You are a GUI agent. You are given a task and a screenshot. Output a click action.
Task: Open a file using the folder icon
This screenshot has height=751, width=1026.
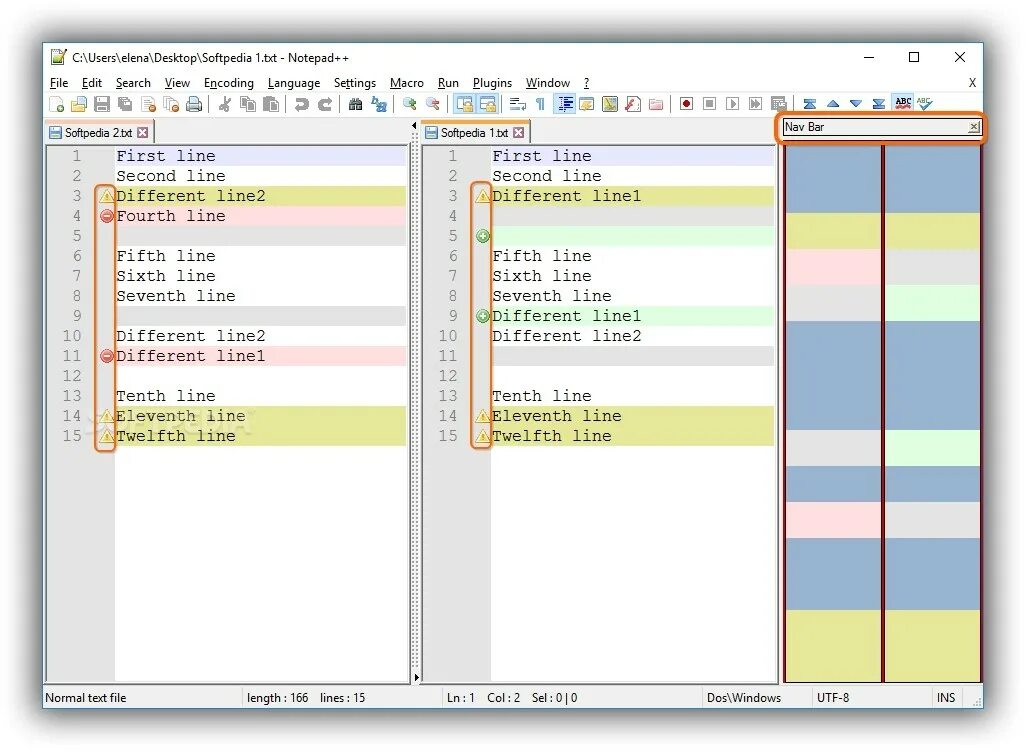pyautogui.click(x=79, y=104)
